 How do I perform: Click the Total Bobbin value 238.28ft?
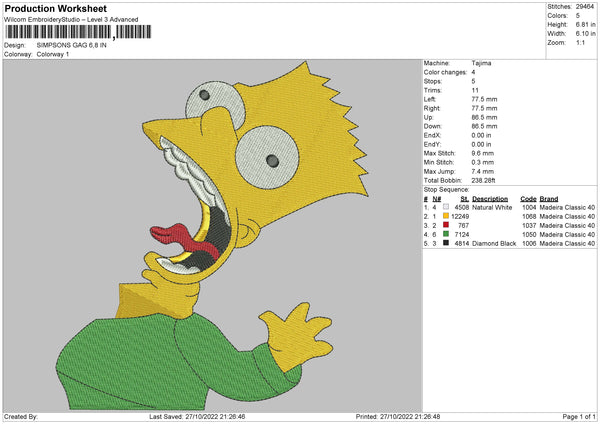pyautogui.click(x=483, y=180)
